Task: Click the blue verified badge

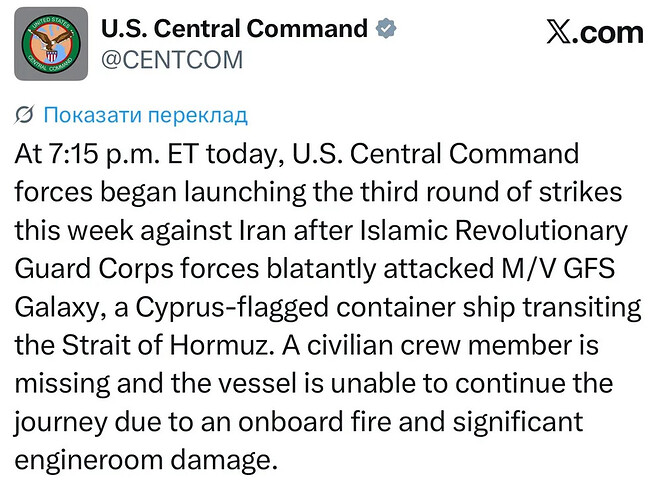Action: coord(386,29)
